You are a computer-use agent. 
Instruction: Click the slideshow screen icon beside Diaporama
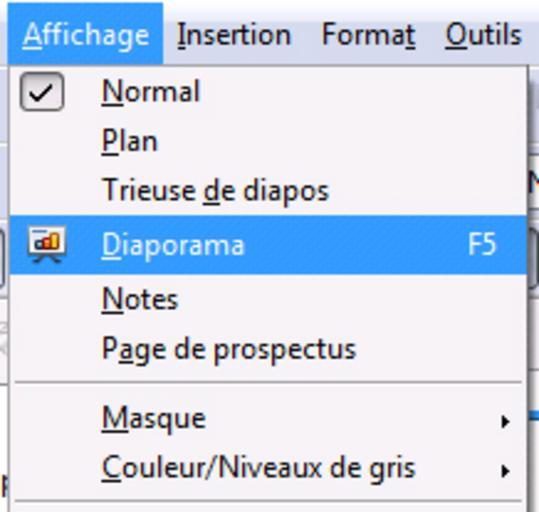47,244
